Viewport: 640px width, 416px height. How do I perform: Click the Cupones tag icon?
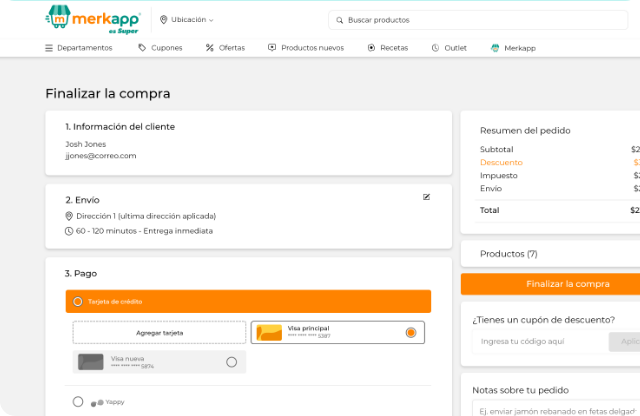coord(142,48)
